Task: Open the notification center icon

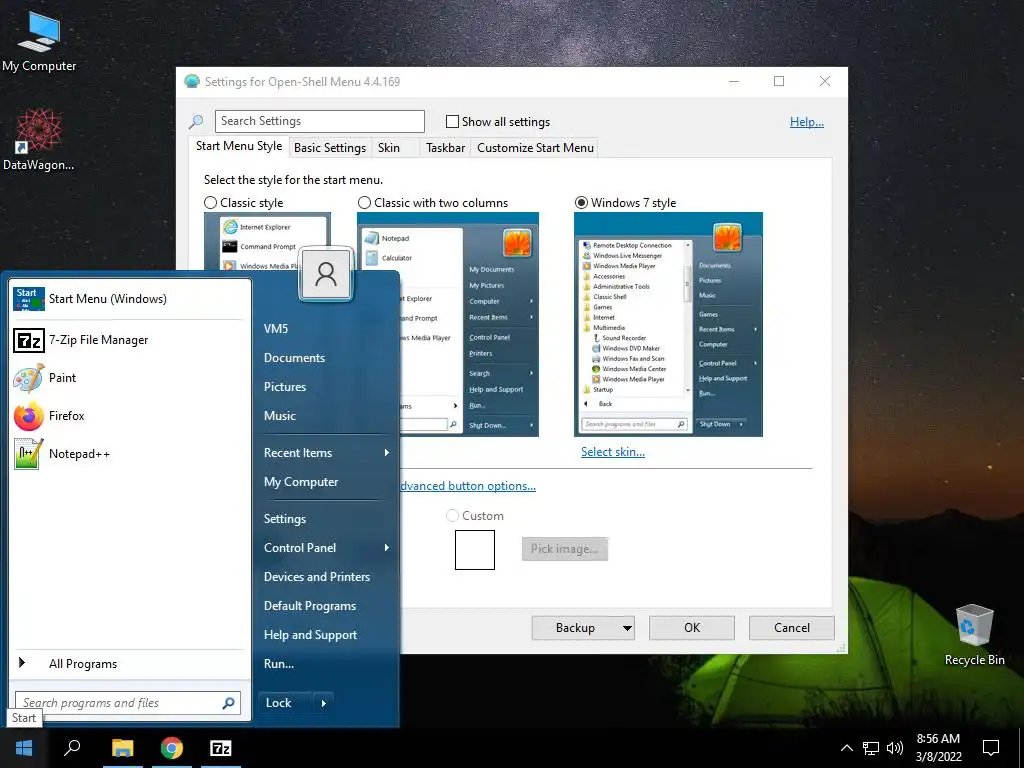Action: click(991, 748)
